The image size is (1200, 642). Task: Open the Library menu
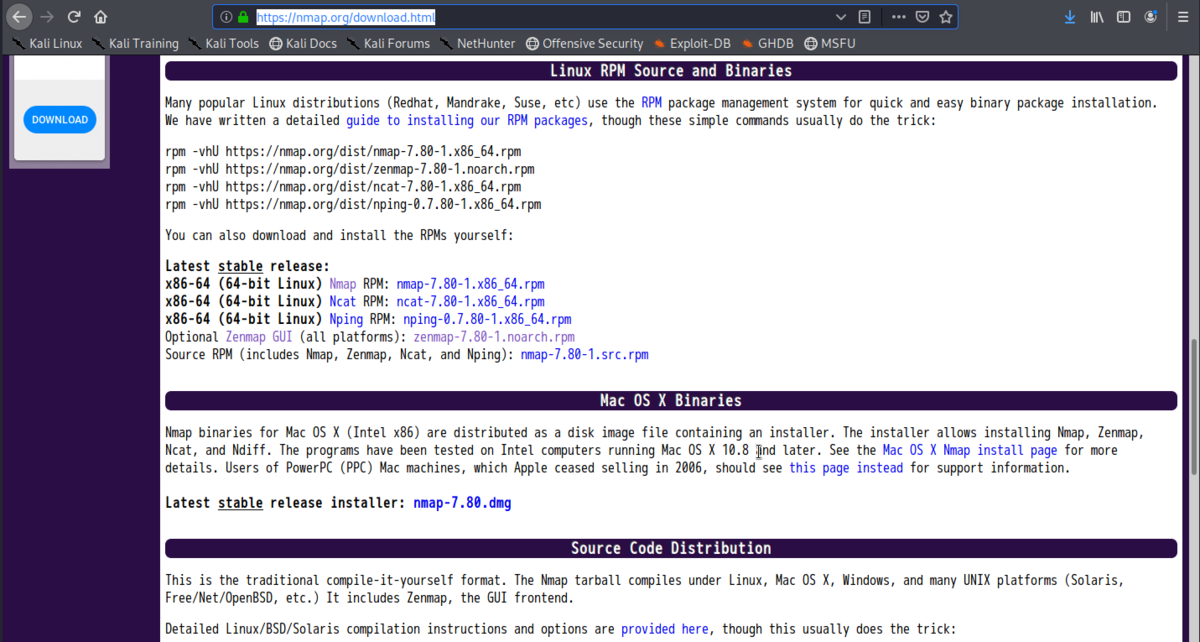coord(1097,17)
